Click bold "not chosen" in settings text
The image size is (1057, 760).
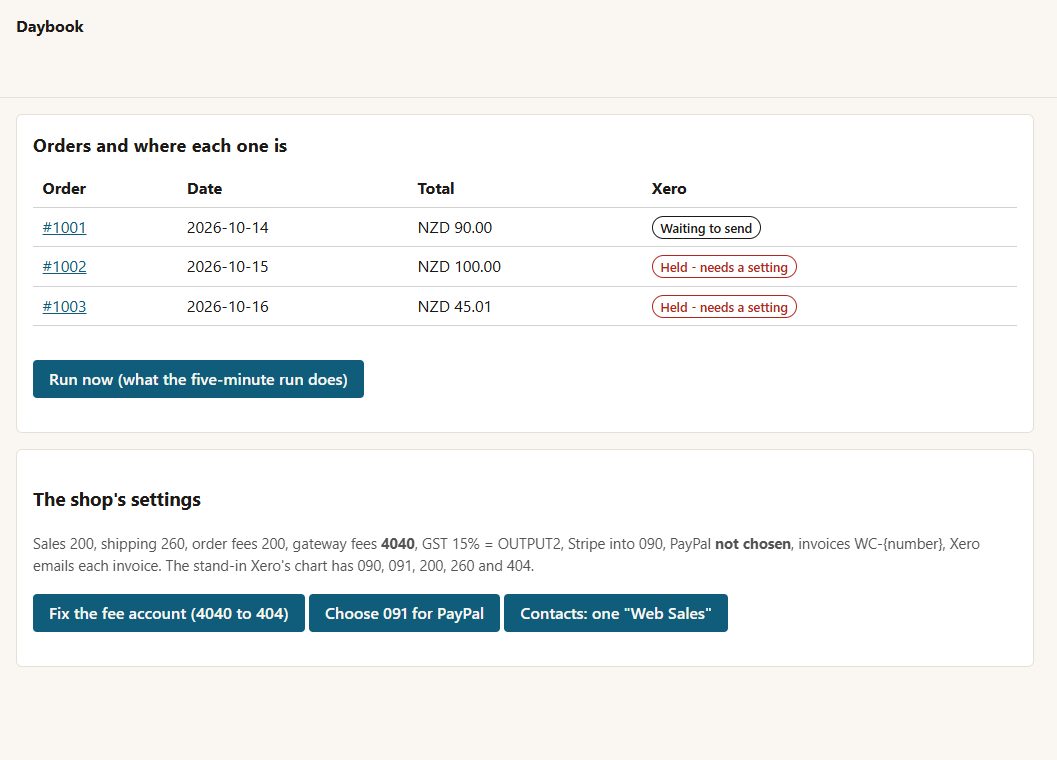(752, 544)
